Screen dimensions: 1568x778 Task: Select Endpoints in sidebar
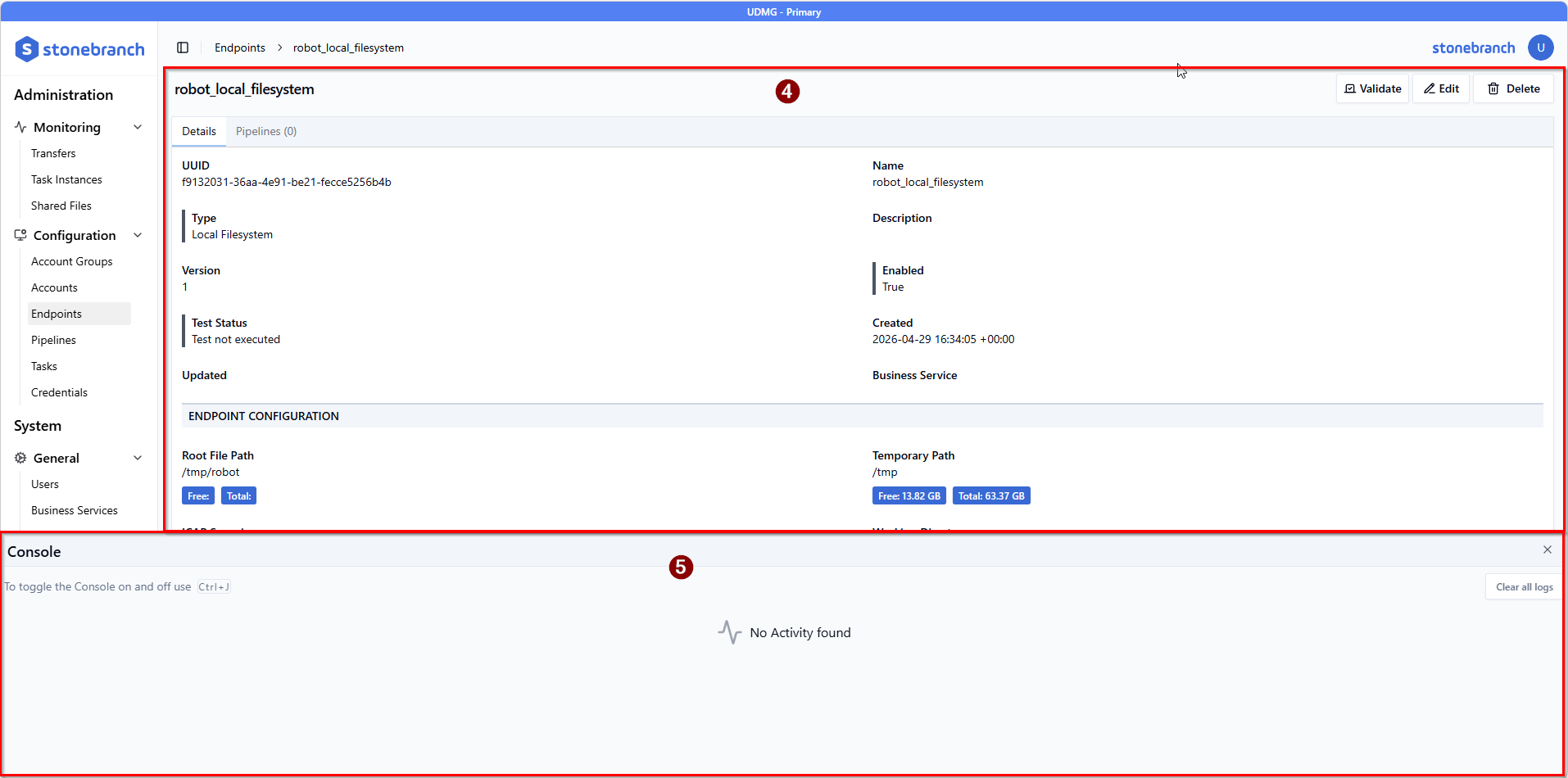click(x=79, y=314)
